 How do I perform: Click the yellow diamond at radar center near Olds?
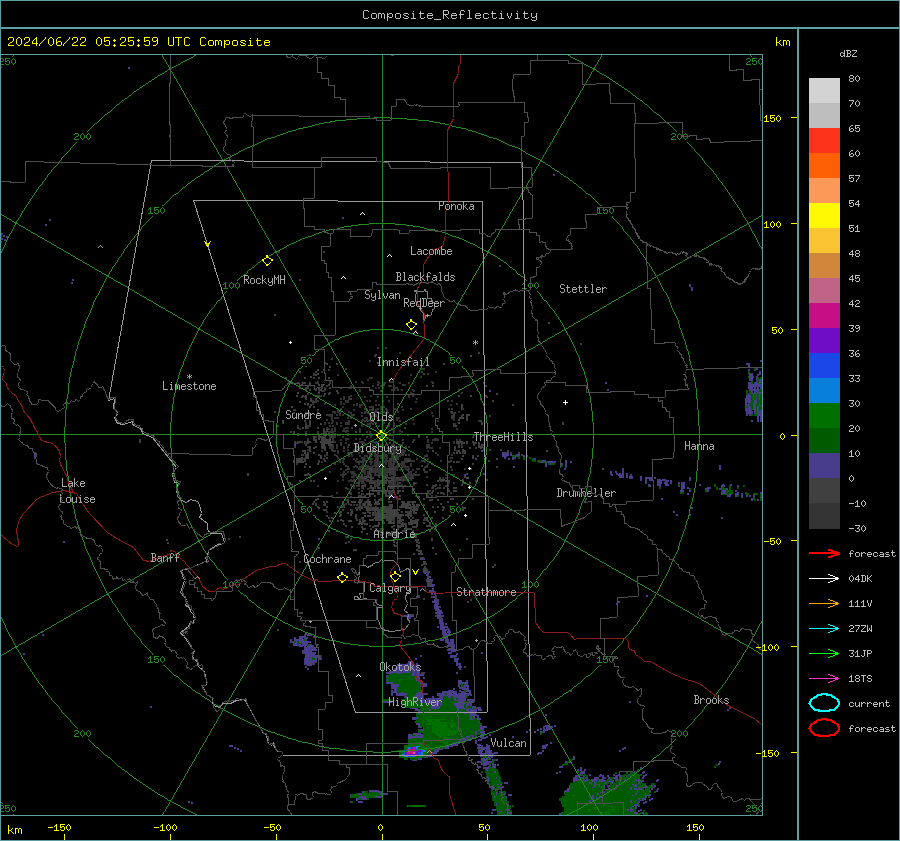click(x=382, y=436)
